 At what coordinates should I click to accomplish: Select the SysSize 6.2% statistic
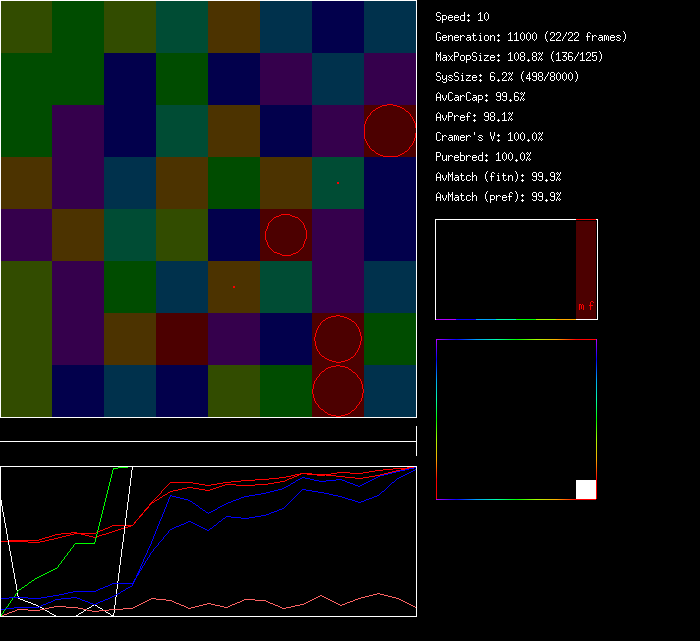507,77
